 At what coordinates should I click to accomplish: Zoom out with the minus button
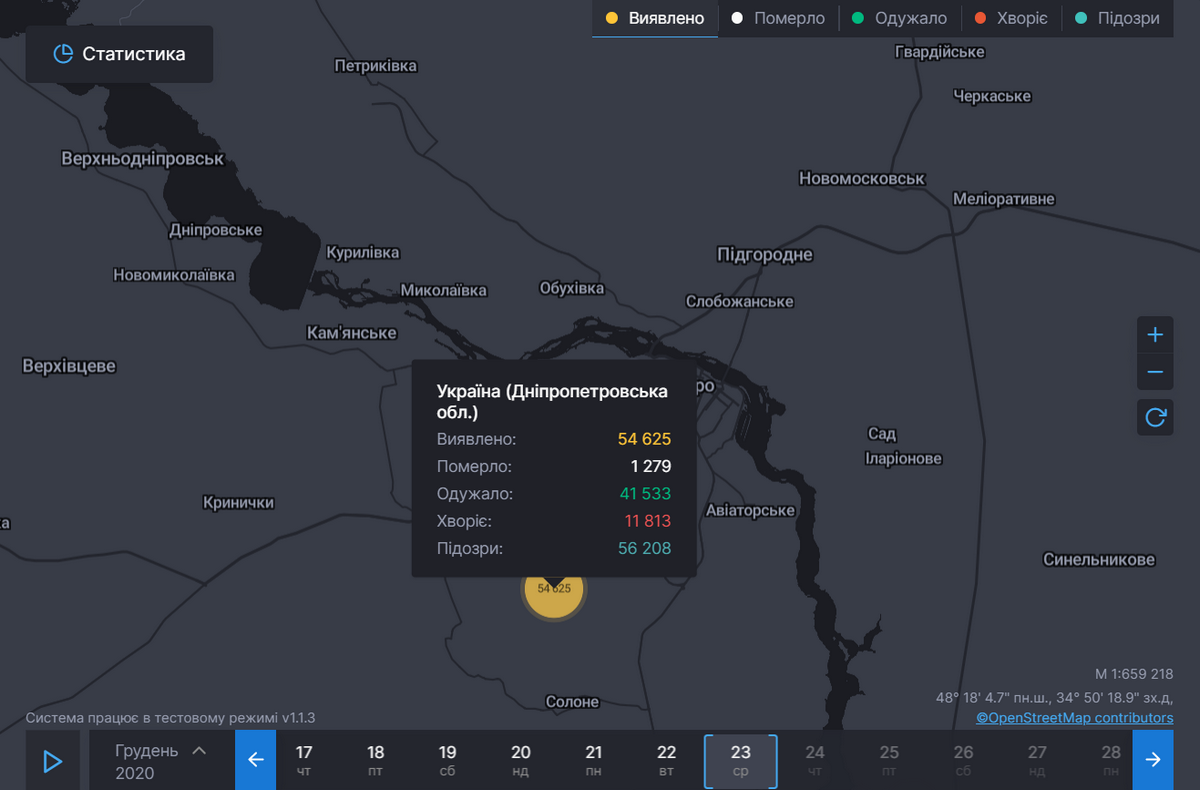(1155, 373)
